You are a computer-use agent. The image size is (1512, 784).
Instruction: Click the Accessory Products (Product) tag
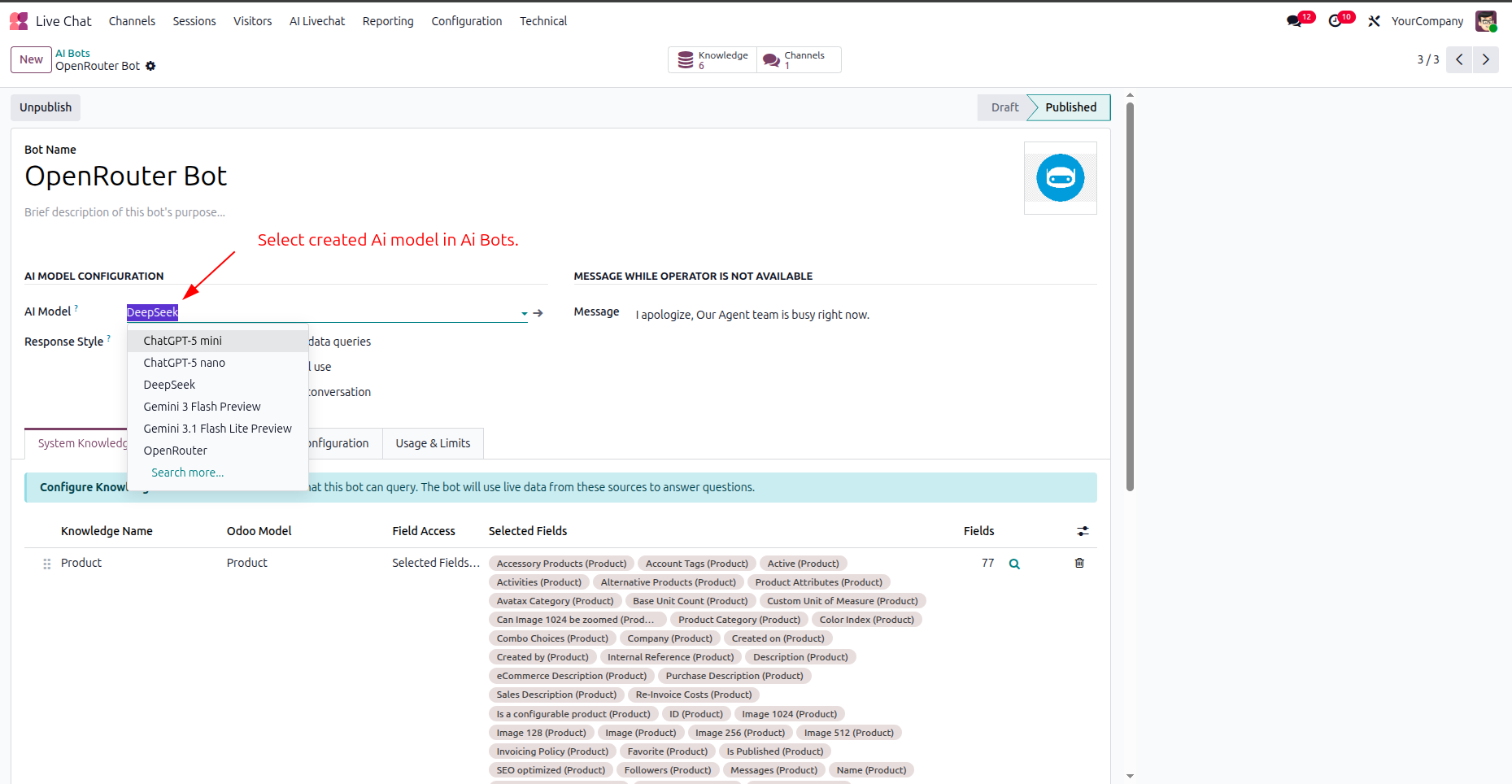(561, 564)
